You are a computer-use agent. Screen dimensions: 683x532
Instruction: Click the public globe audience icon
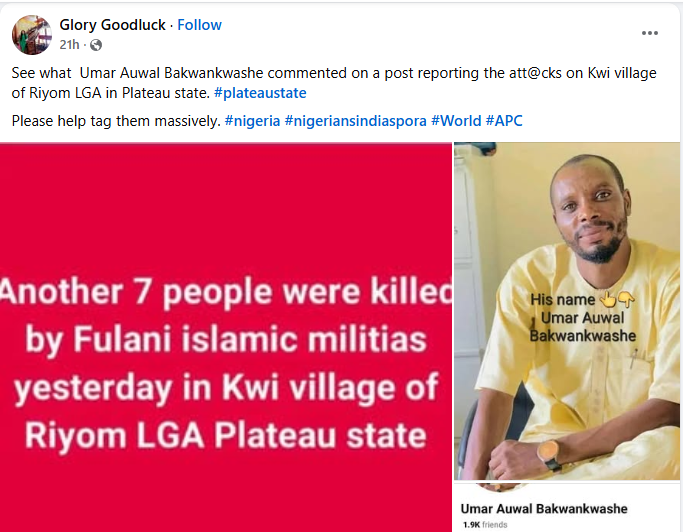96,45
